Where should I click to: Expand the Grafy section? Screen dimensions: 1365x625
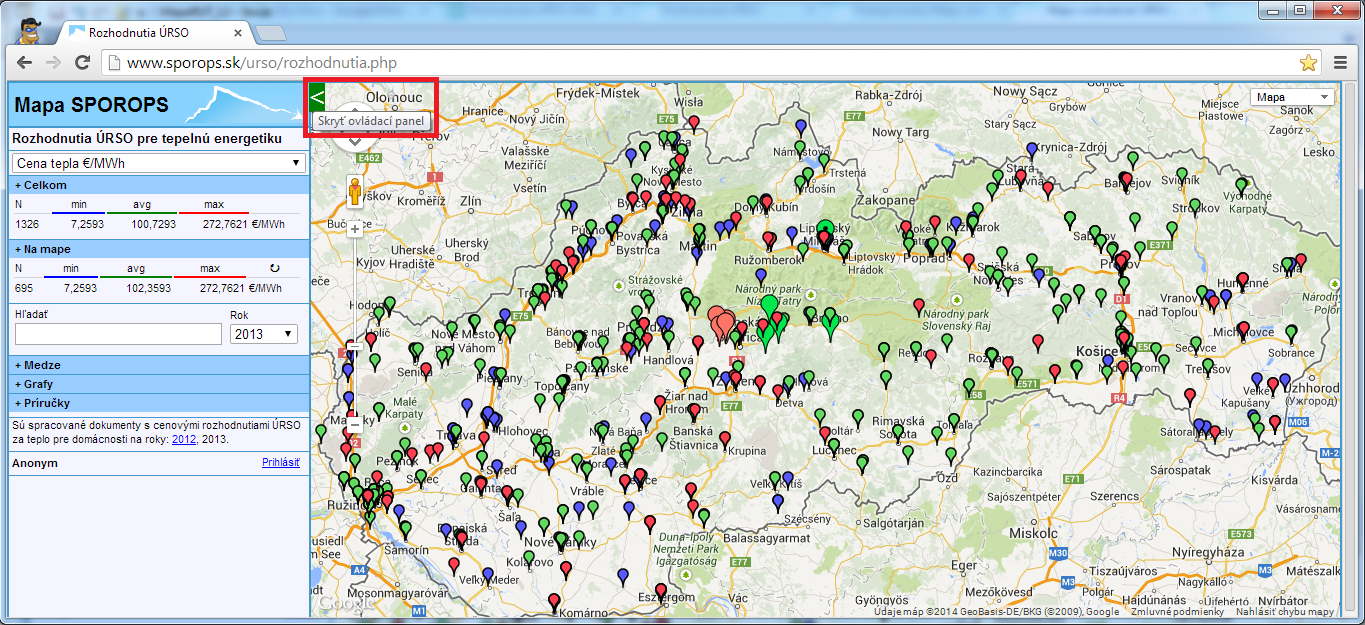pyautogui.click(x=159, y=384)
